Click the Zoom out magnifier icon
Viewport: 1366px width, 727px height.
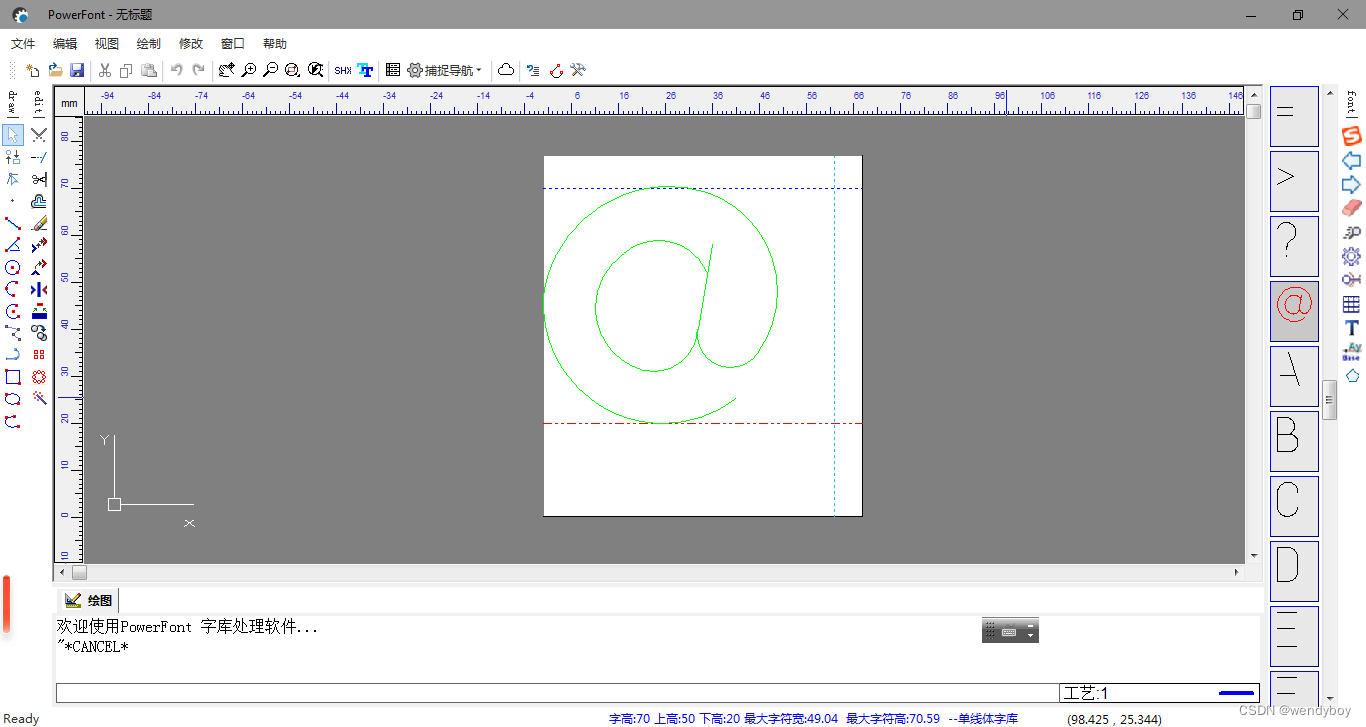tap(270, 70)
